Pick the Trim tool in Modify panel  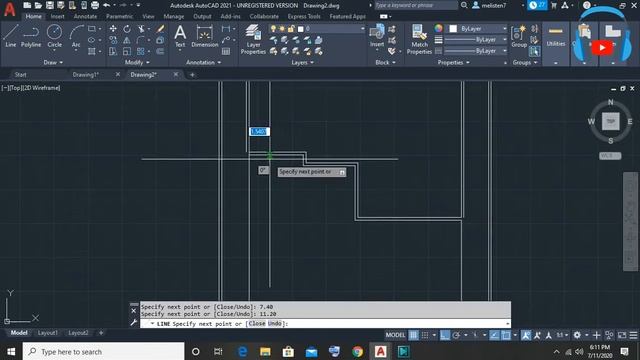[x=141, y=29]
